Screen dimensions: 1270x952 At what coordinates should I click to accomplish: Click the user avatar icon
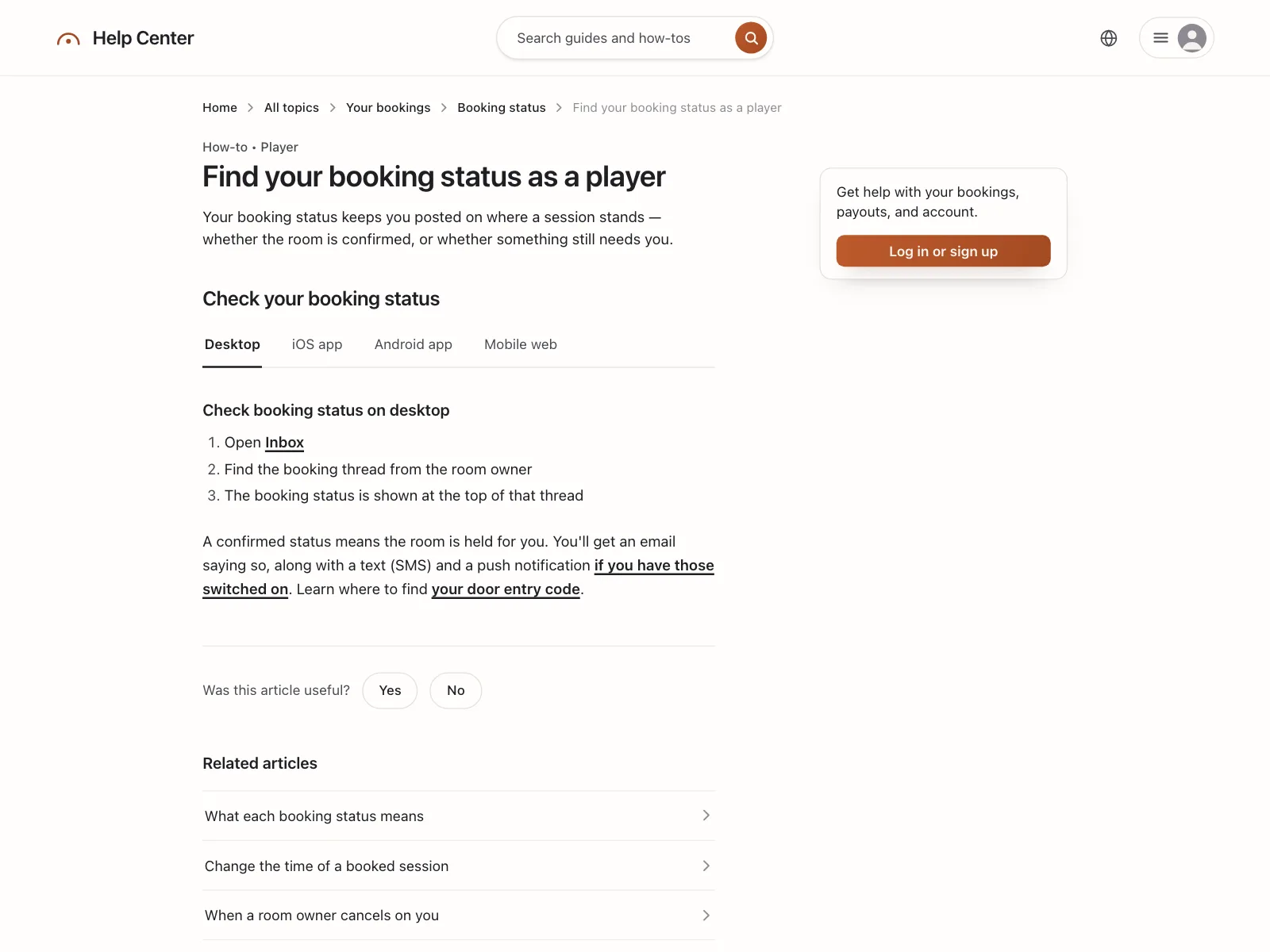(1191, 38)
